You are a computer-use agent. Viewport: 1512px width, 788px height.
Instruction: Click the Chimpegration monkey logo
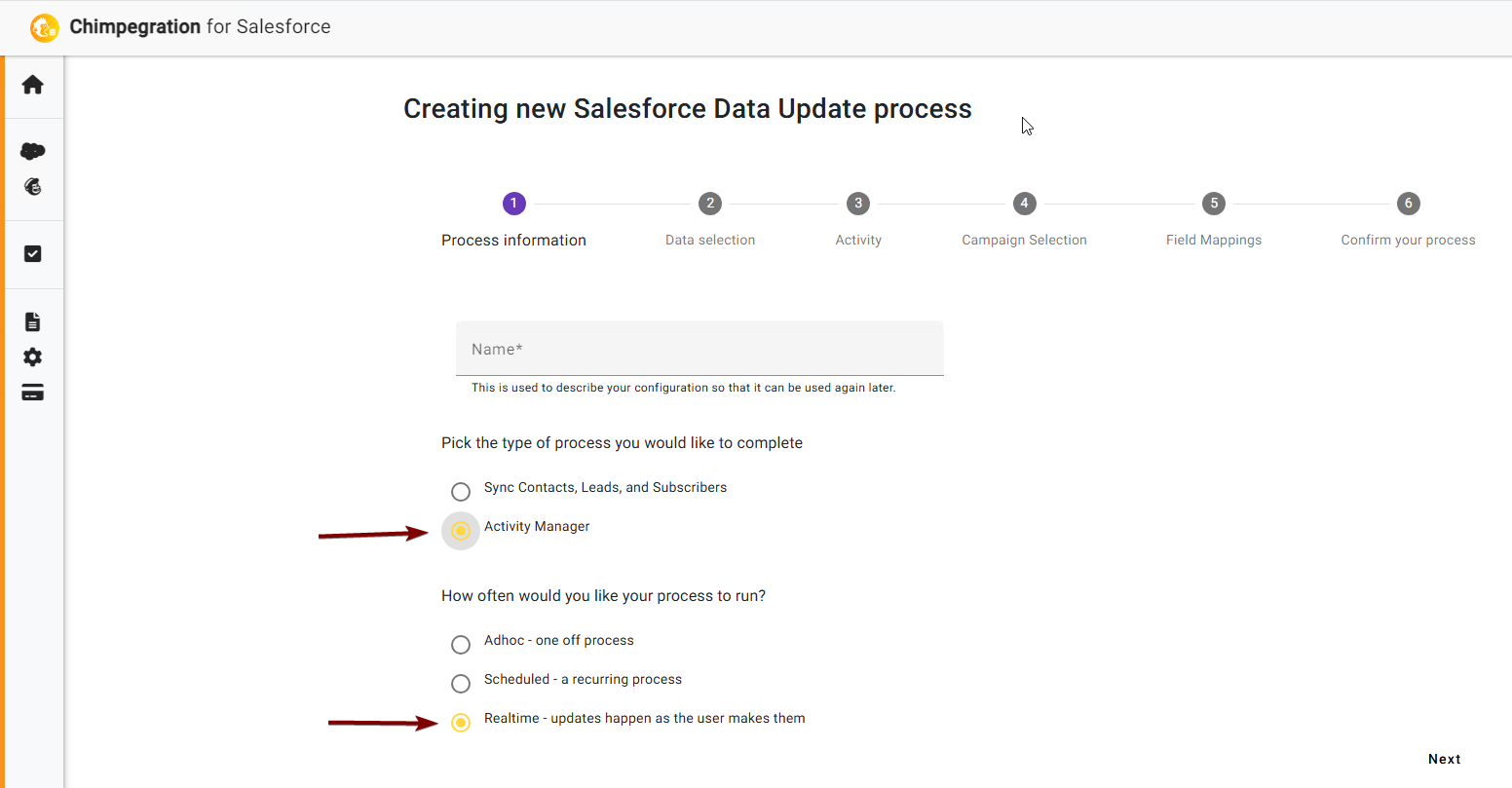tap(44, 27)
